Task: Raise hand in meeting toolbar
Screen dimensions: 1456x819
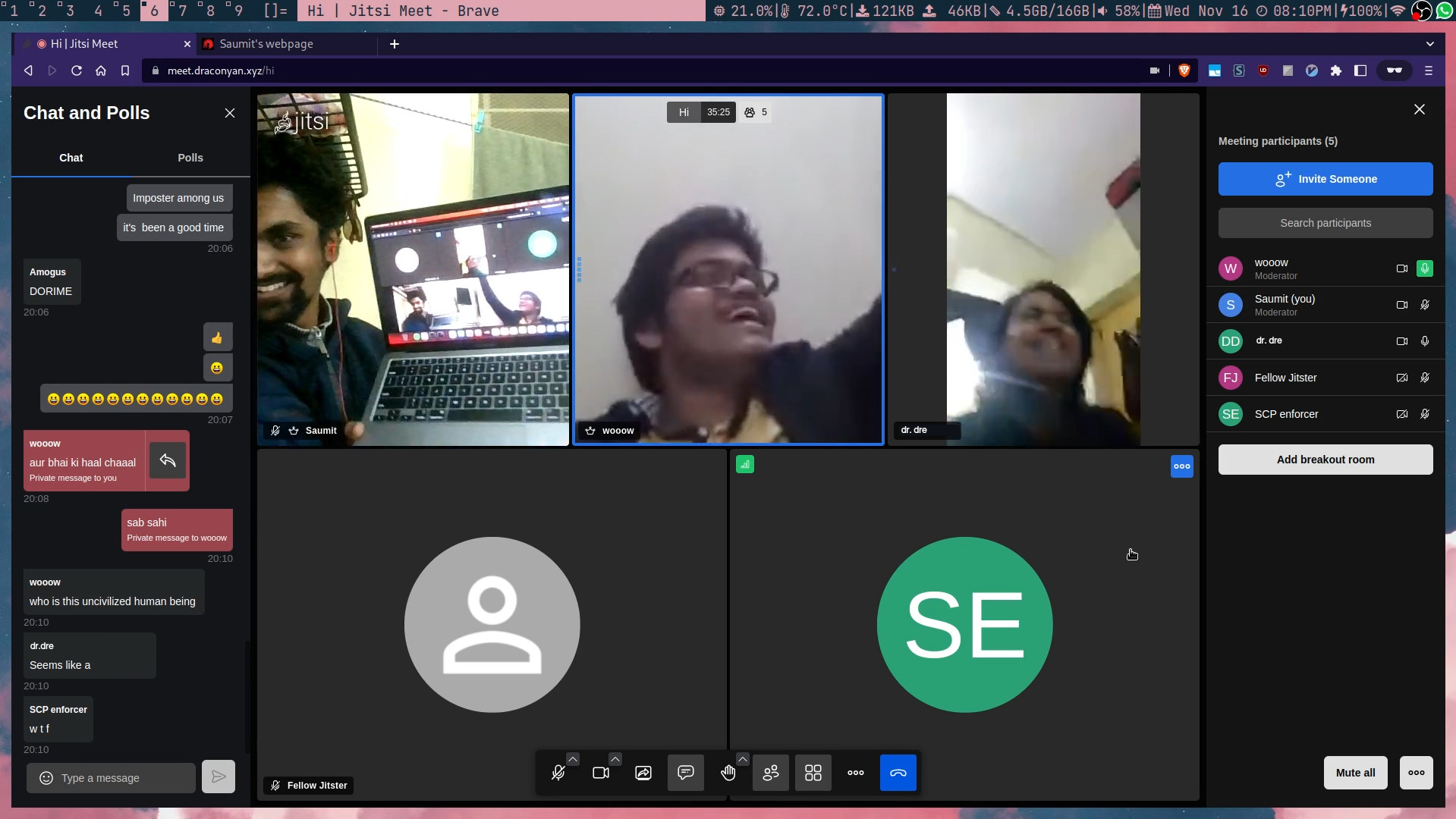Action: pos(728,773)
